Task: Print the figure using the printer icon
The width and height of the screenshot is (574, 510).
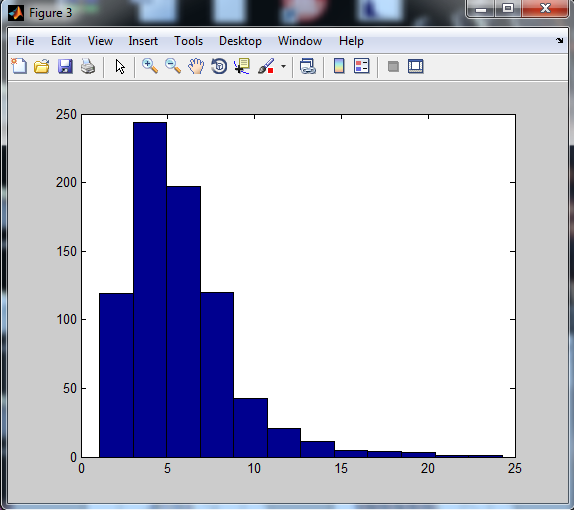Action: [88, 67]
